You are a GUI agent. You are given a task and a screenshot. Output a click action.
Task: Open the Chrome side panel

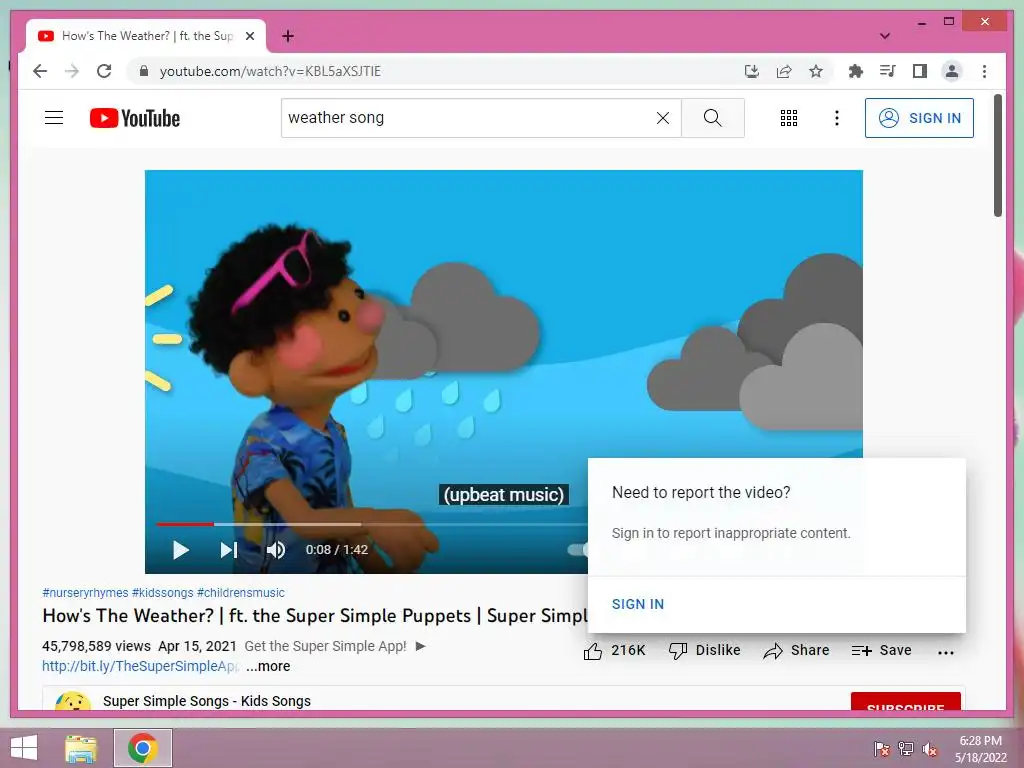[920, 71]
